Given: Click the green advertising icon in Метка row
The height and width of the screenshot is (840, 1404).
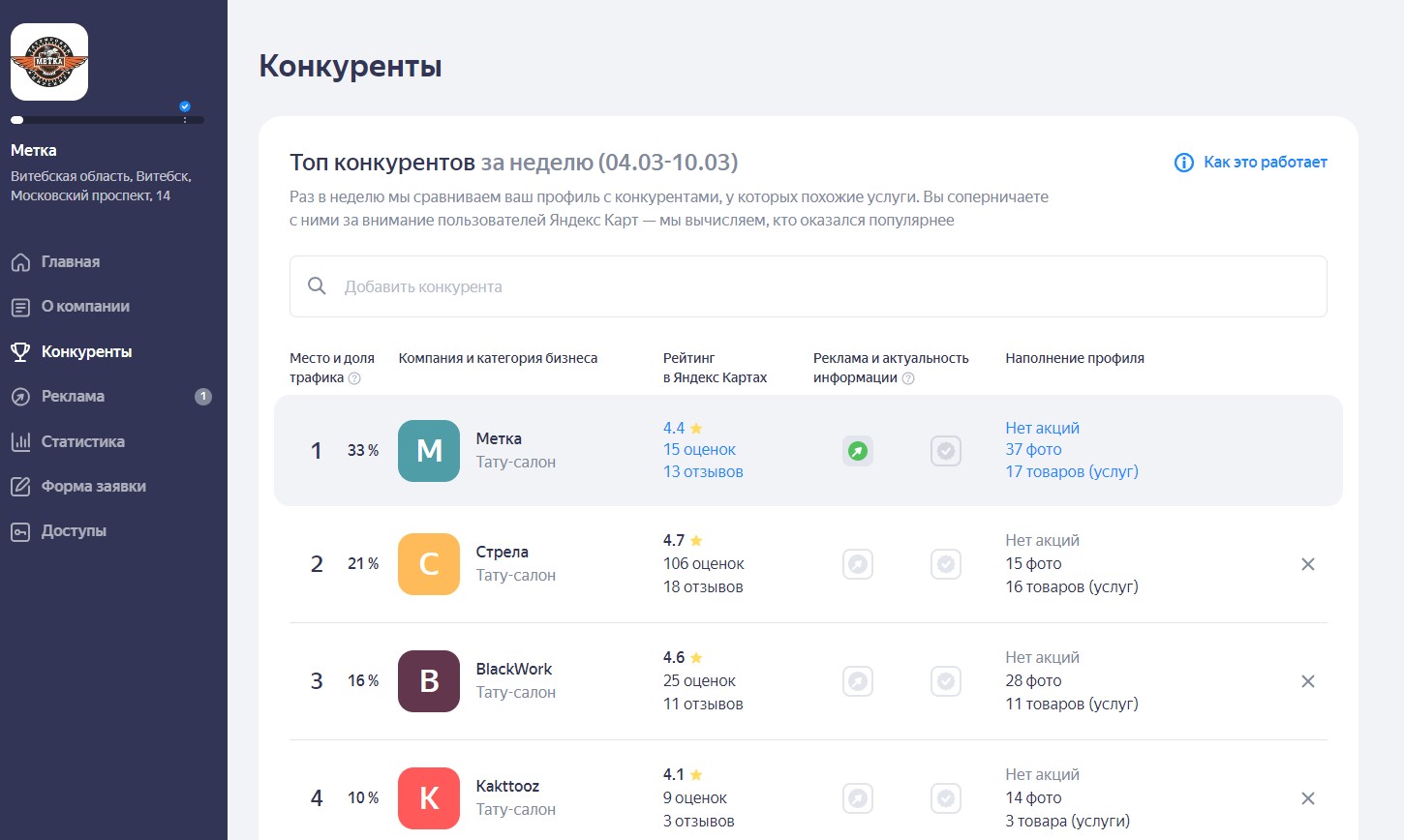Looking at the screenshot, I should [858, 451].
